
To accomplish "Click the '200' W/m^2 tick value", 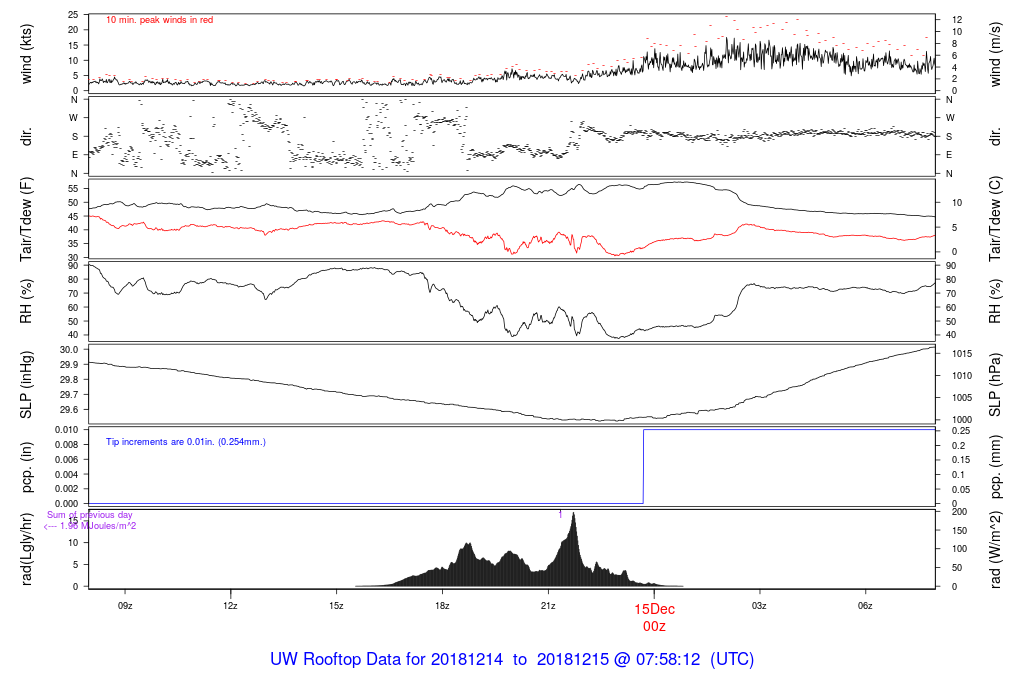I will (959, 512).
